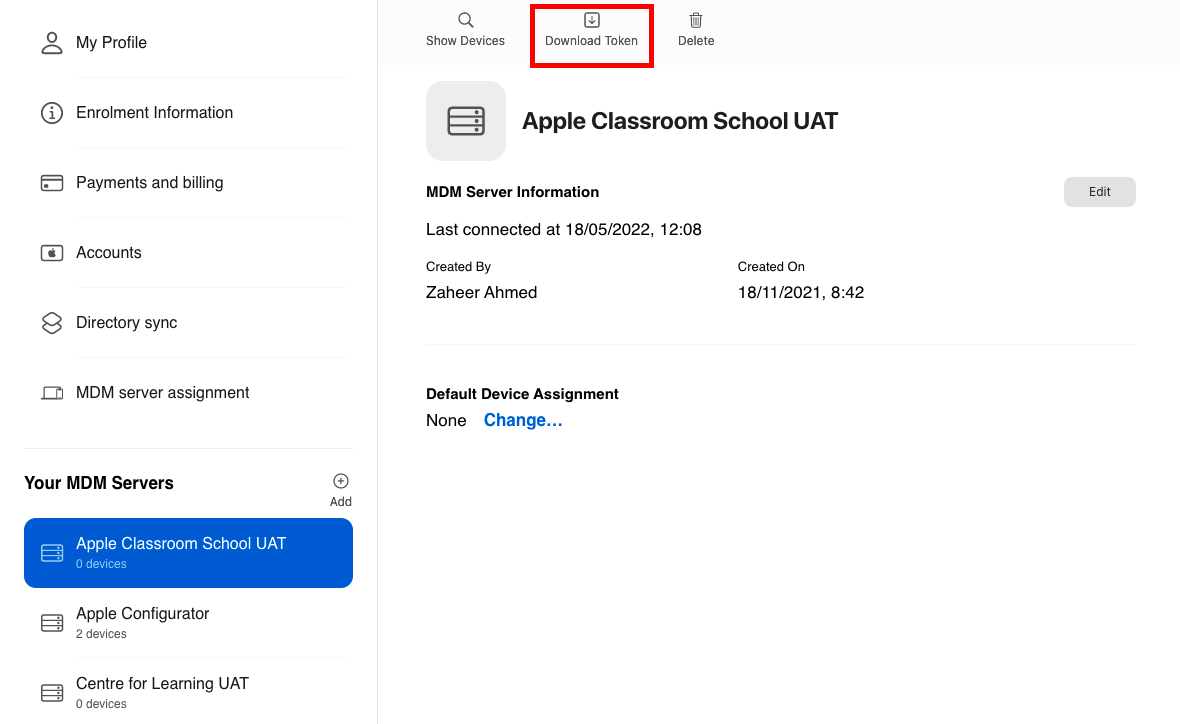Screen dimensions: 1180x724
Task: Click large server thumbnail beside page title
Action: click(x=466, y=121)
